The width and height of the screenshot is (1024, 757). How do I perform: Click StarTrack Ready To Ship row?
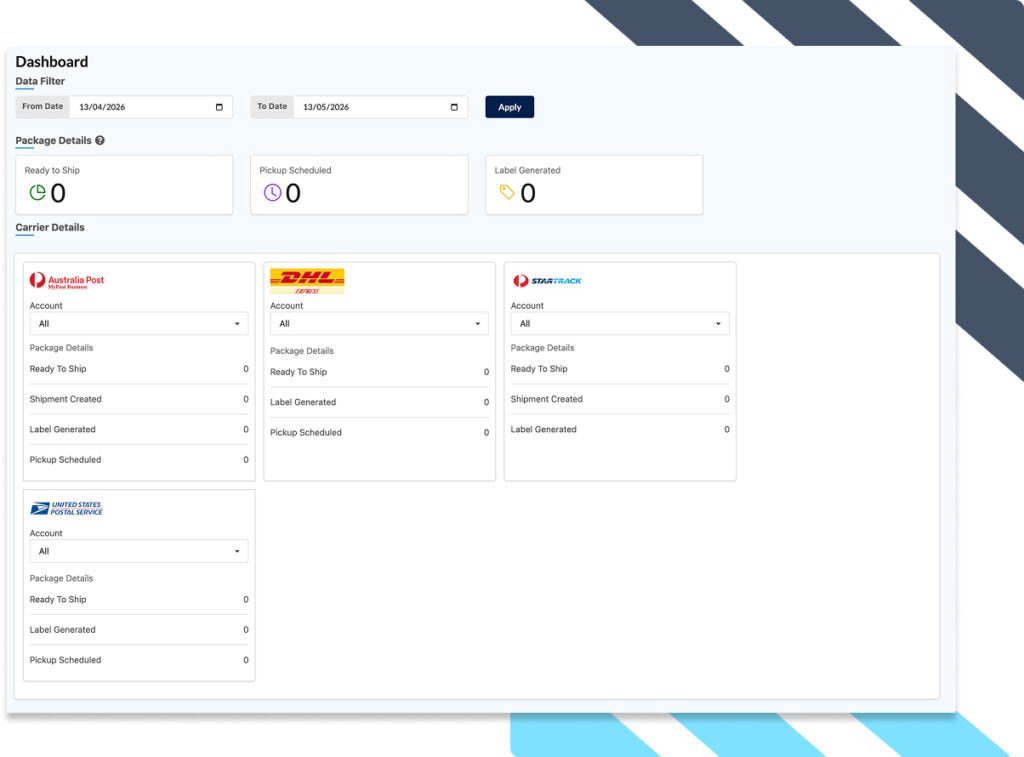point(620,369)
